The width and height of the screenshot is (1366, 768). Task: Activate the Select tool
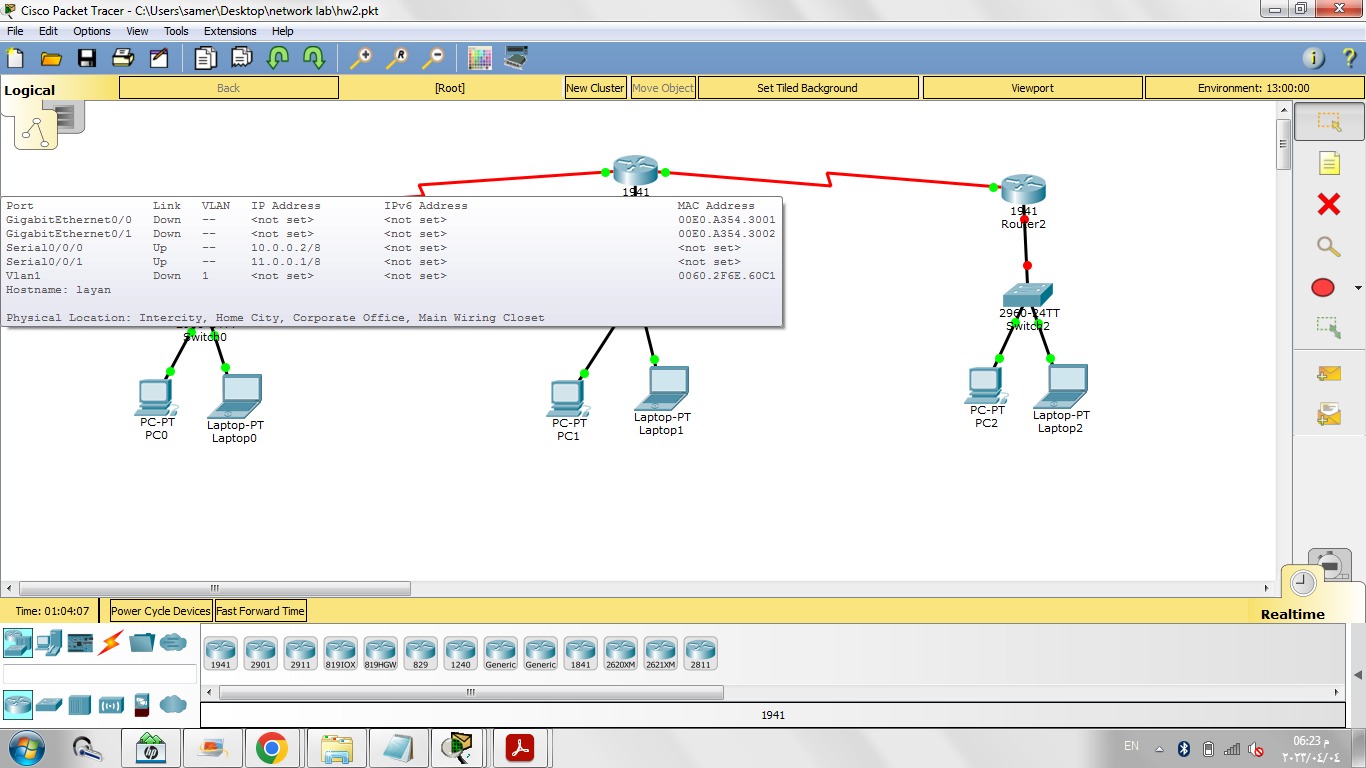[1329, 122]
